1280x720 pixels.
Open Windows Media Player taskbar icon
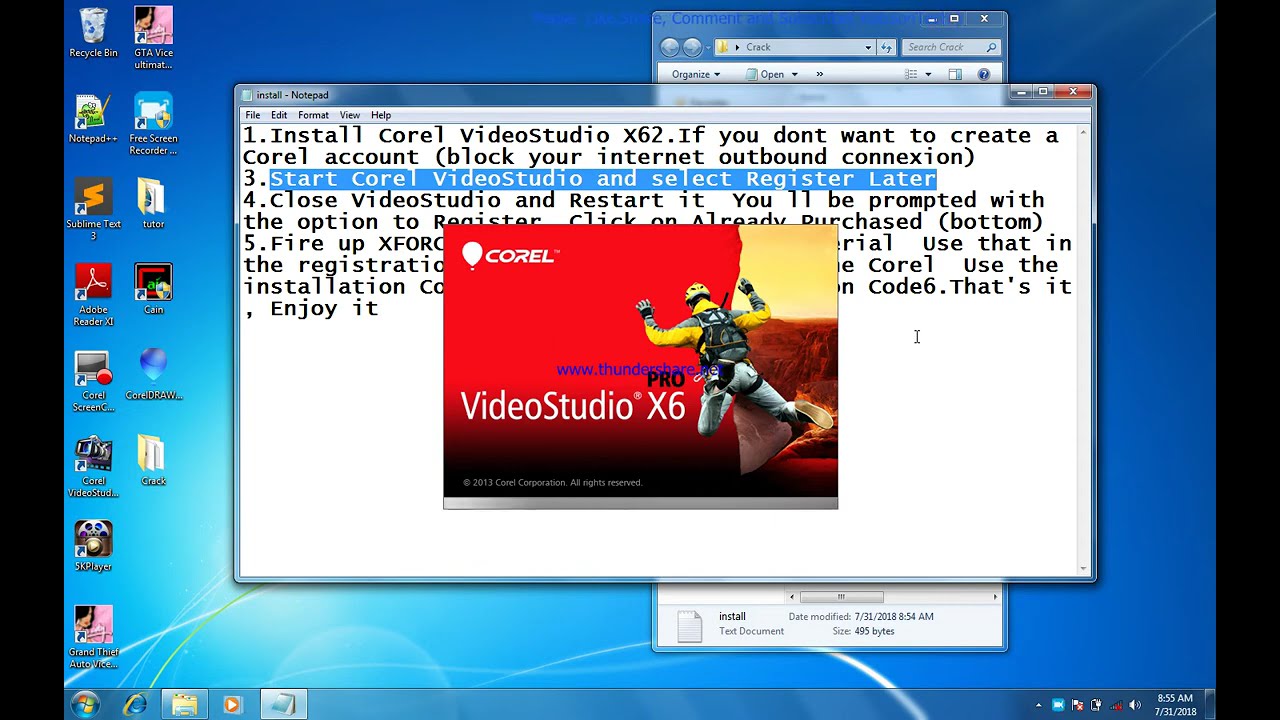pos(232,705)
